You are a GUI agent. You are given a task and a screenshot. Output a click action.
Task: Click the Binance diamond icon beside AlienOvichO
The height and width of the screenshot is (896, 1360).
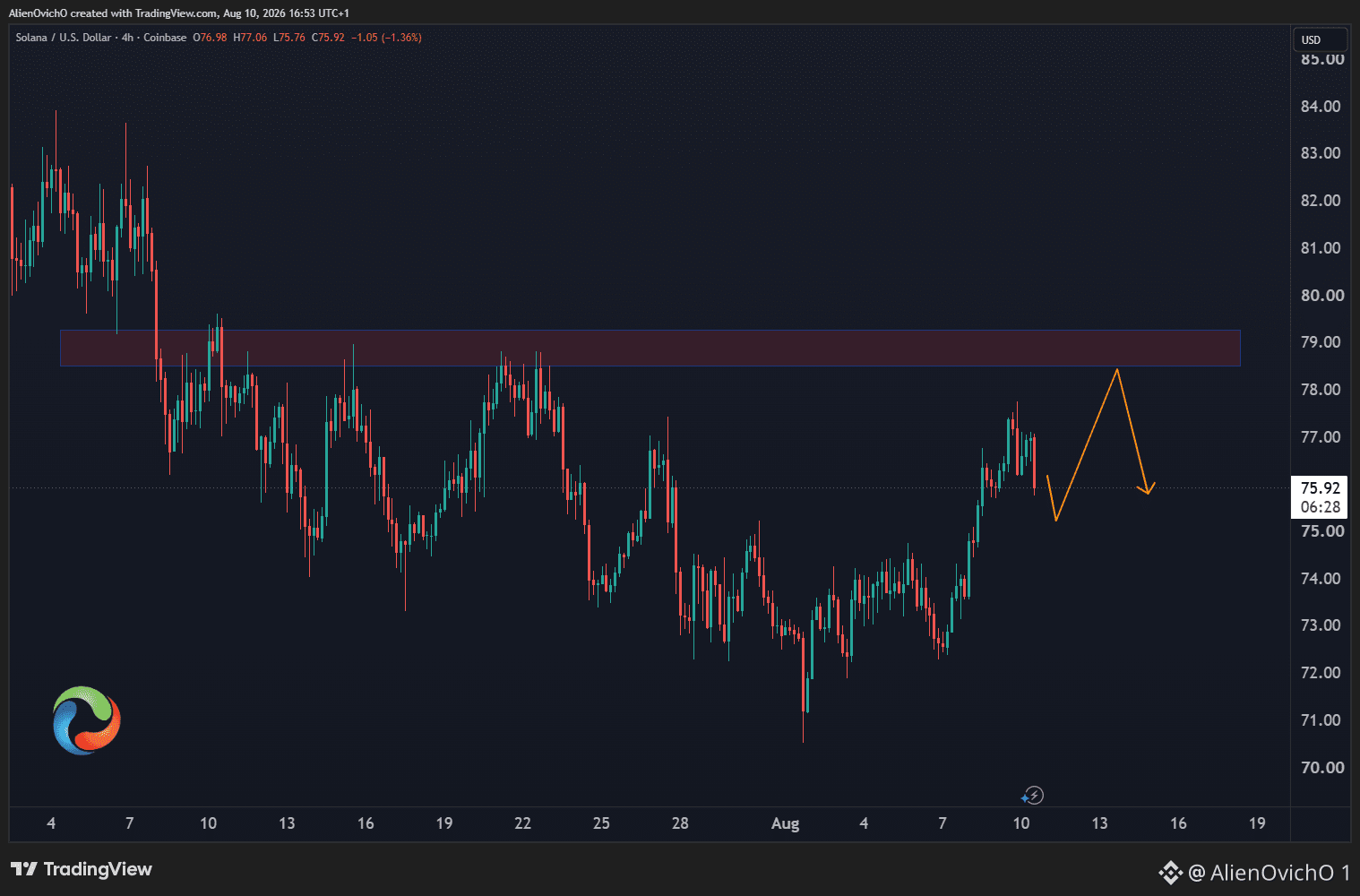pyautogui.click(x=1170, y=872)
